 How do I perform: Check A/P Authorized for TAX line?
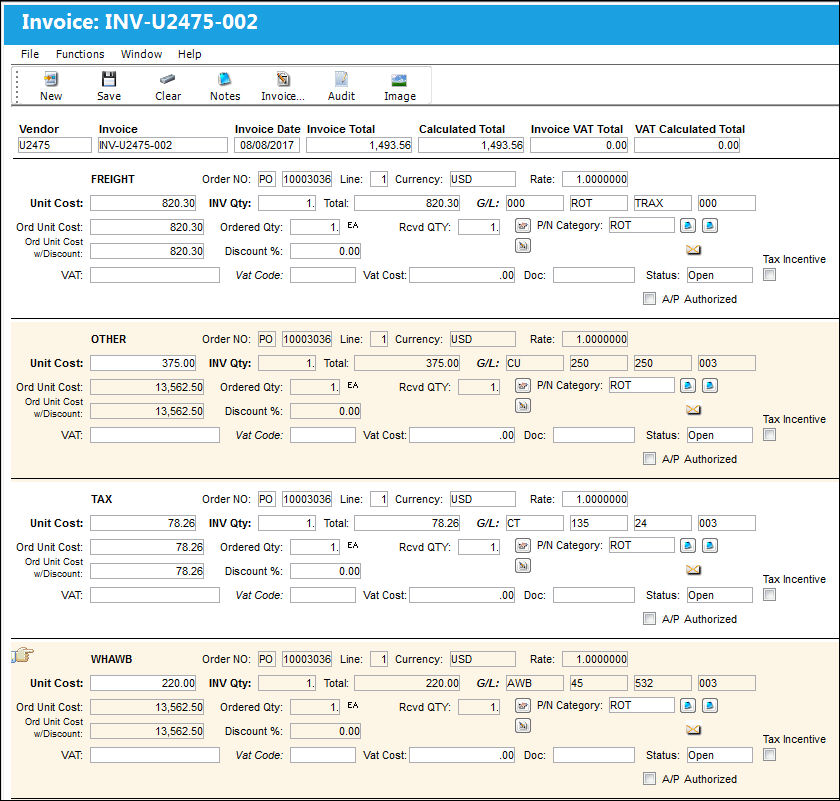(x=649, y=619)
